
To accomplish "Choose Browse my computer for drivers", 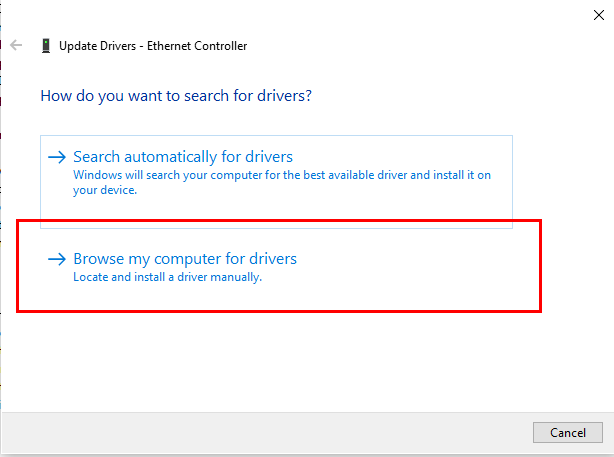I will pyautogui.click(x=185, y=259).
